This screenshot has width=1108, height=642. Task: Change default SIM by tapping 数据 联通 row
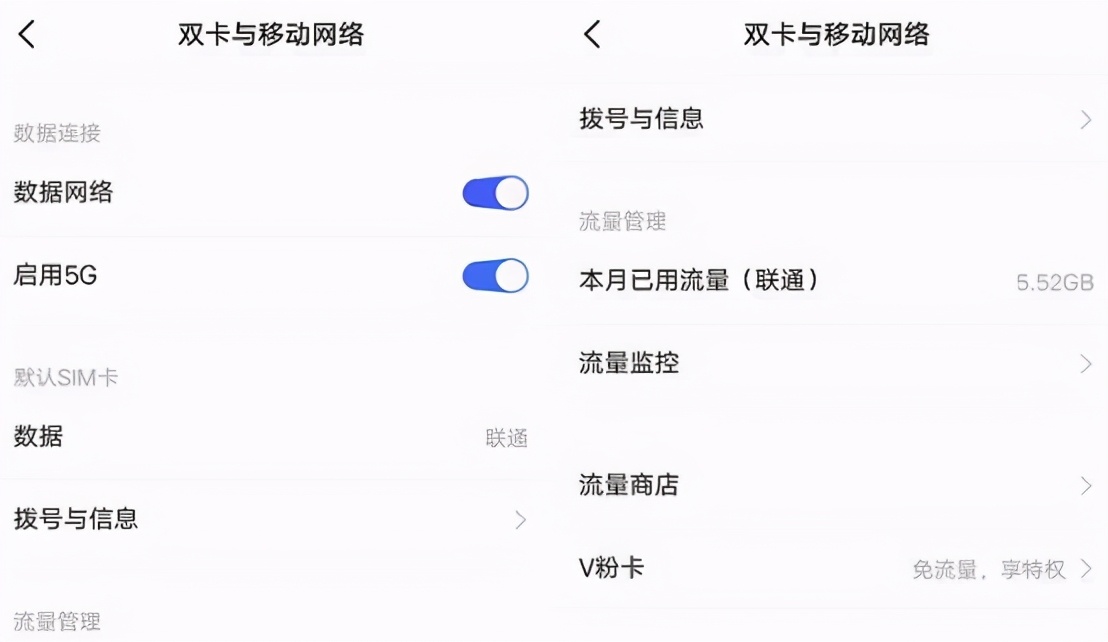pyautogui.click(x=270, y=437)
